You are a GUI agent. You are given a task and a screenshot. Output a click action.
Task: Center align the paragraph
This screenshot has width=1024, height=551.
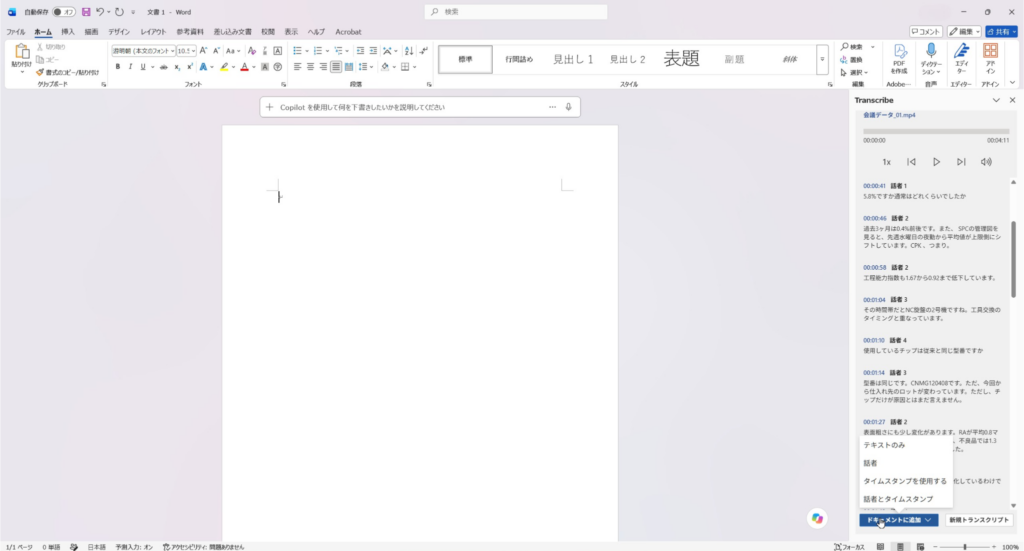[x=310, y=67]
